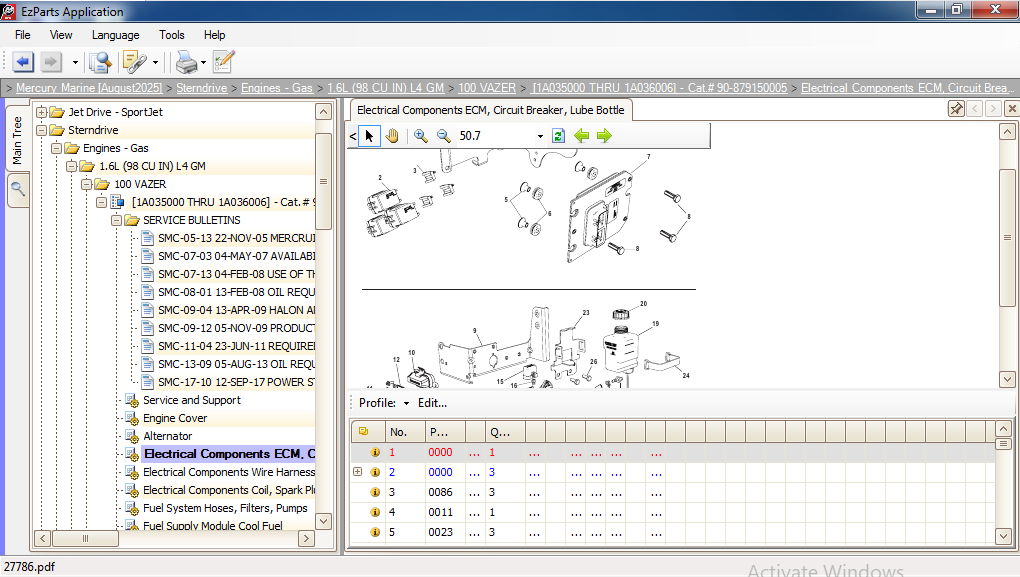Collapse the diagram toolbar left chevron

(x=353, y=136)
